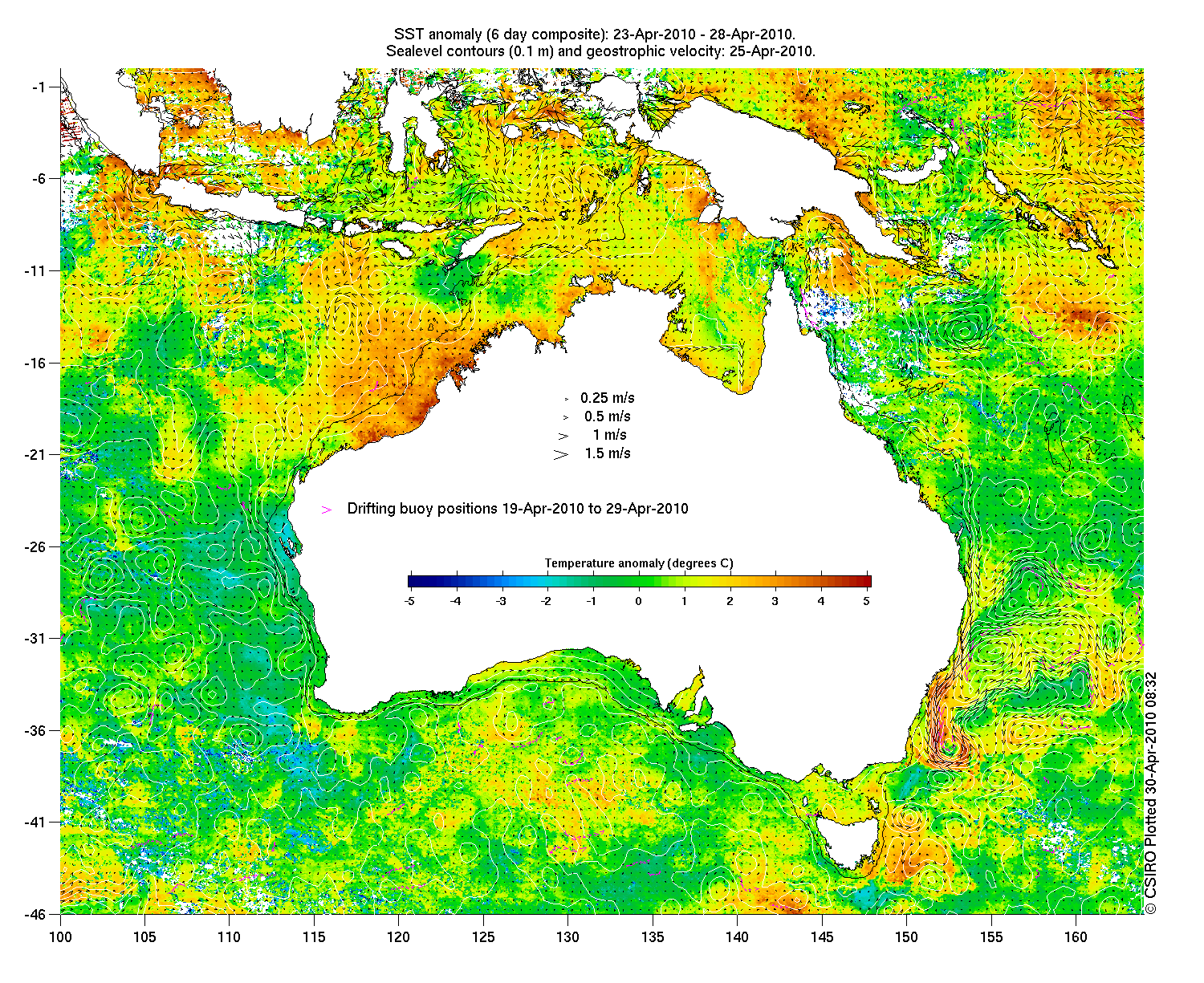The height and width of the screenshot is (983, 1204).
Task: Click the 0.5 m/s velocity legend label
Action: tap(608, 416)
